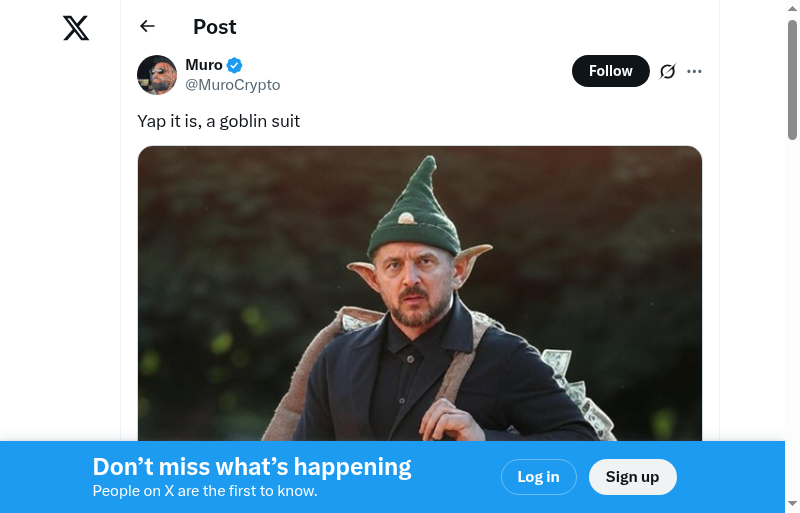Click the "Don't miss what's happening" banner heading
Image resolution: width=800 pixels, height=513 pixels.
252,466
